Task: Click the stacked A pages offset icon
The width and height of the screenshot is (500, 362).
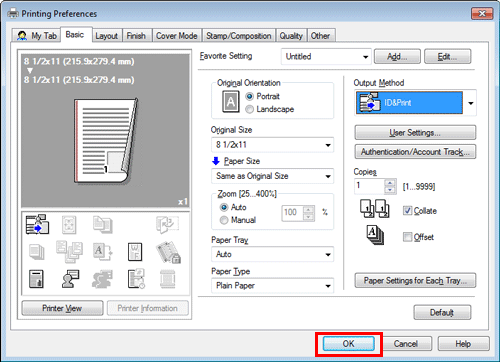Action: [375, 235]
